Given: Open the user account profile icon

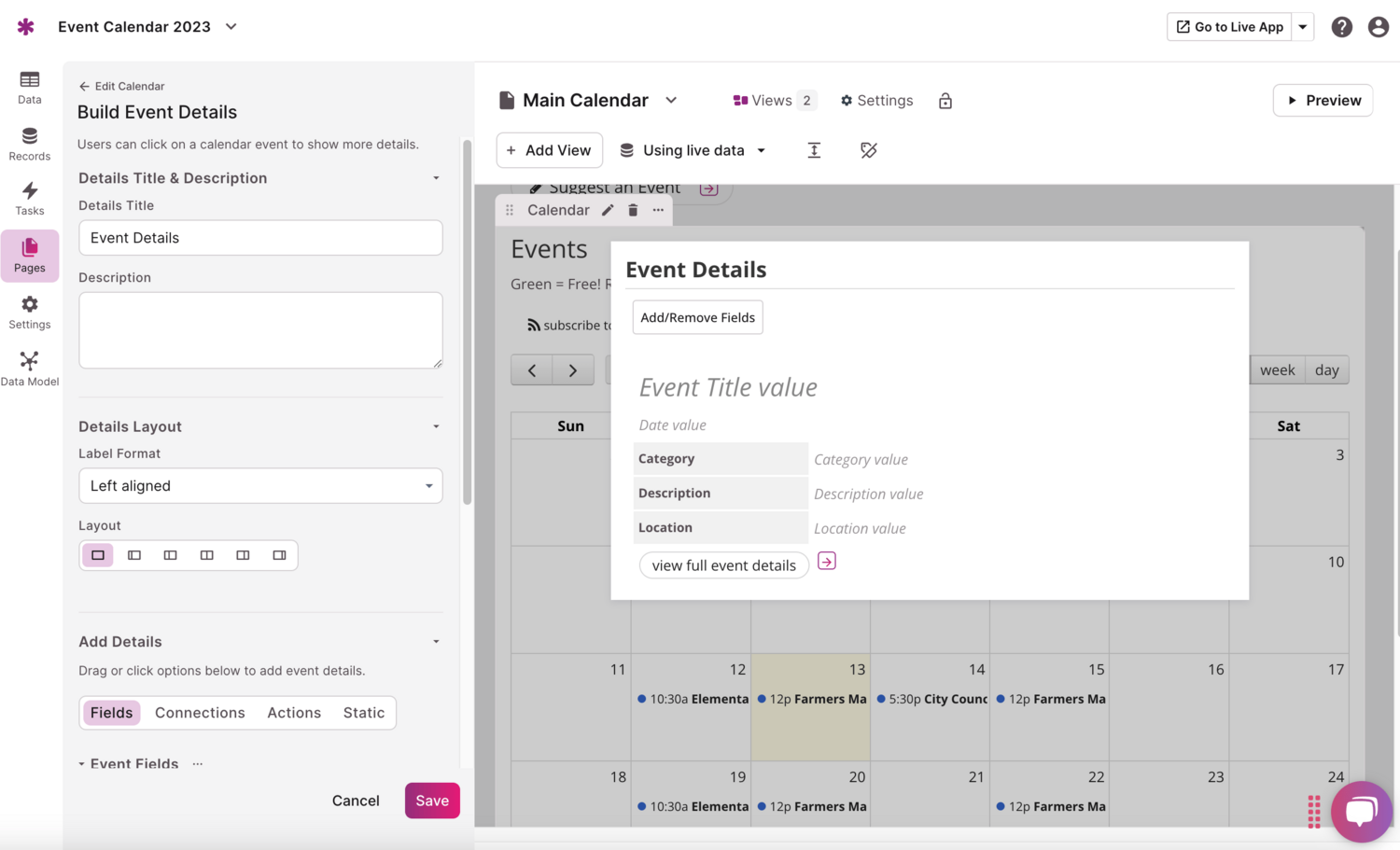Looking at the screenshot, I should point(1378,27).
